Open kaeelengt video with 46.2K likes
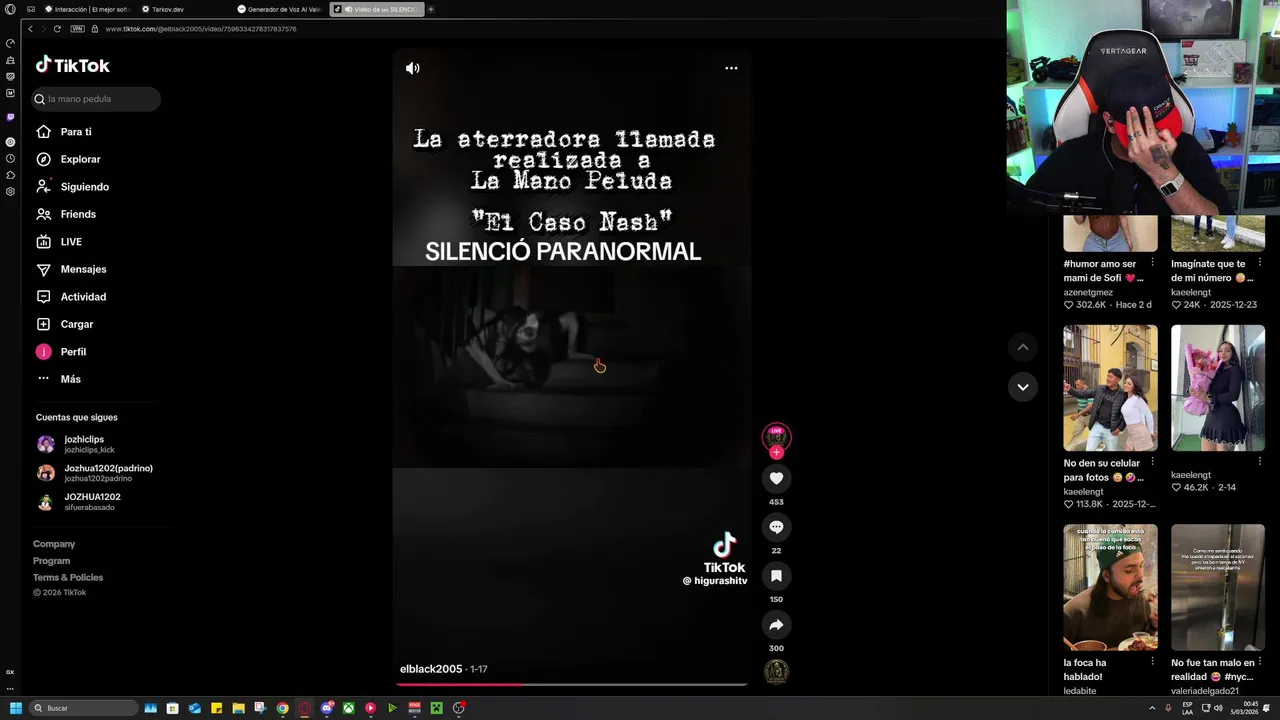 1218,388
